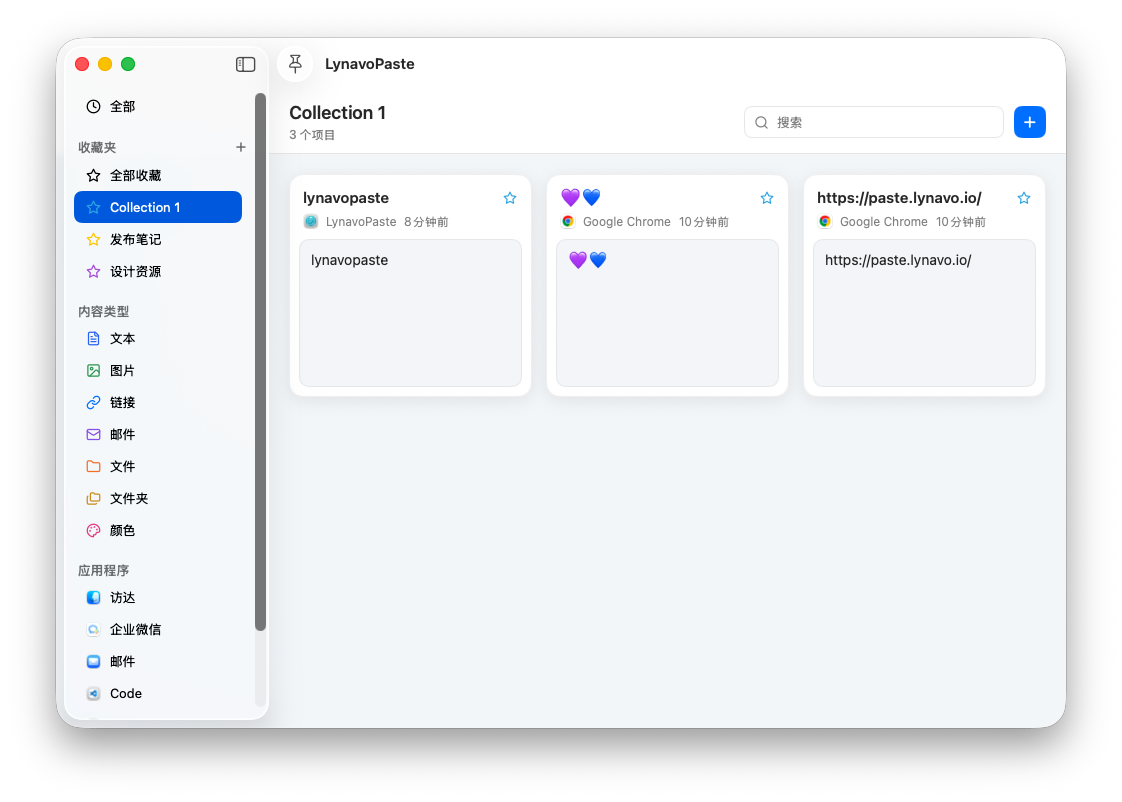Click the sidebar vertical scrollbar
1122x802 pixels.
tap(260, 362)
